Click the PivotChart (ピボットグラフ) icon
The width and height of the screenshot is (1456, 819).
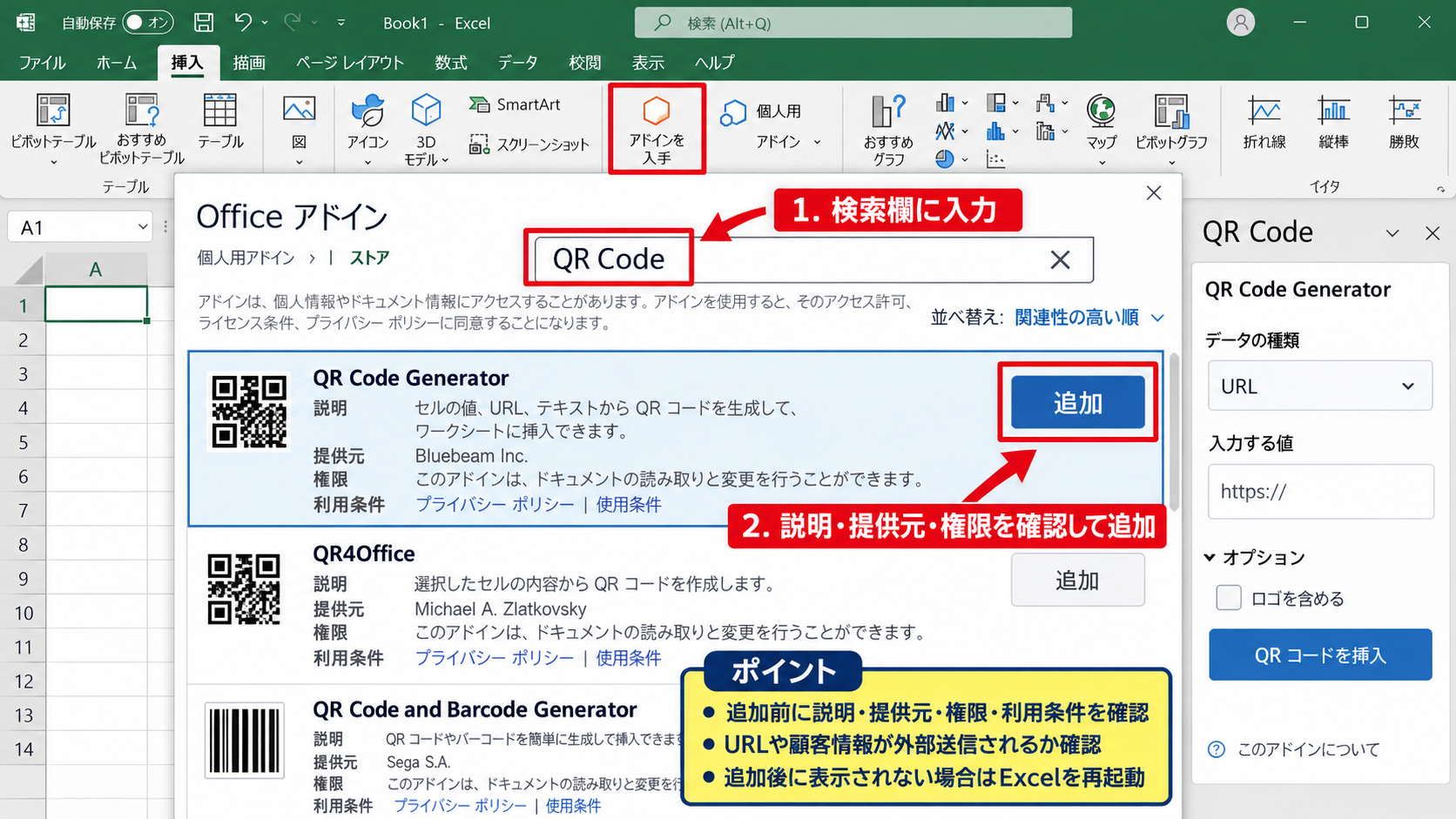point(1171,111)
